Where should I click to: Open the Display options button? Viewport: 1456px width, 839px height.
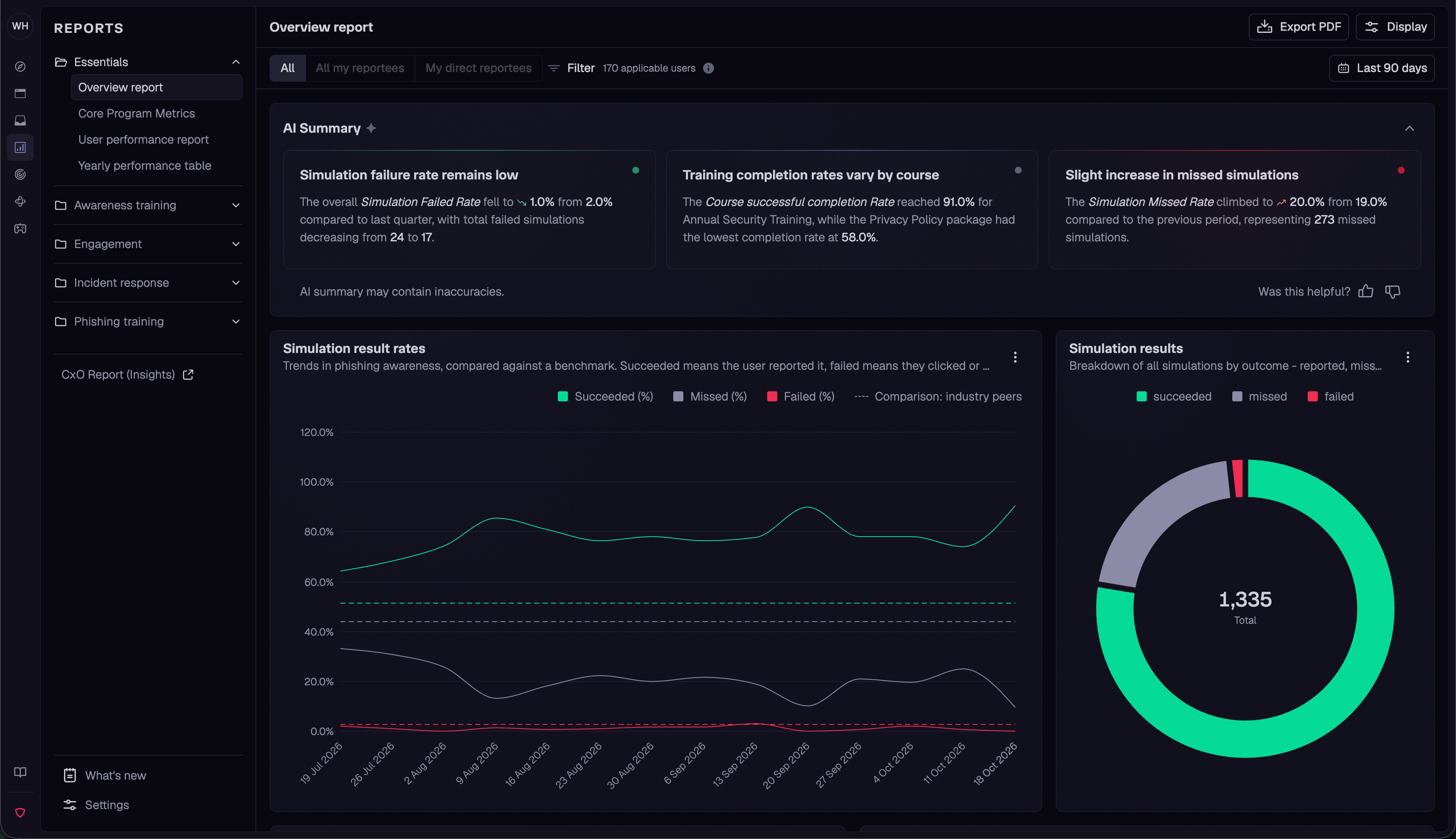coord(1395,27)
